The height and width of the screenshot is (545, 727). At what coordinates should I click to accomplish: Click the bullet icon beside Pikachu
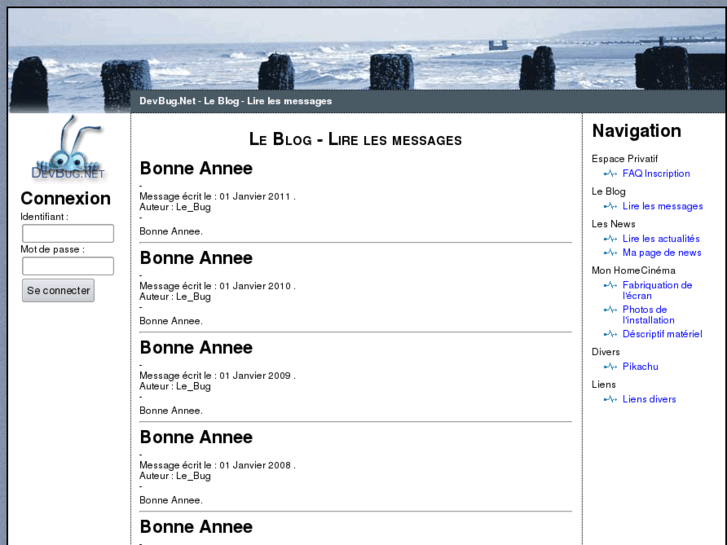click(610, 366)
